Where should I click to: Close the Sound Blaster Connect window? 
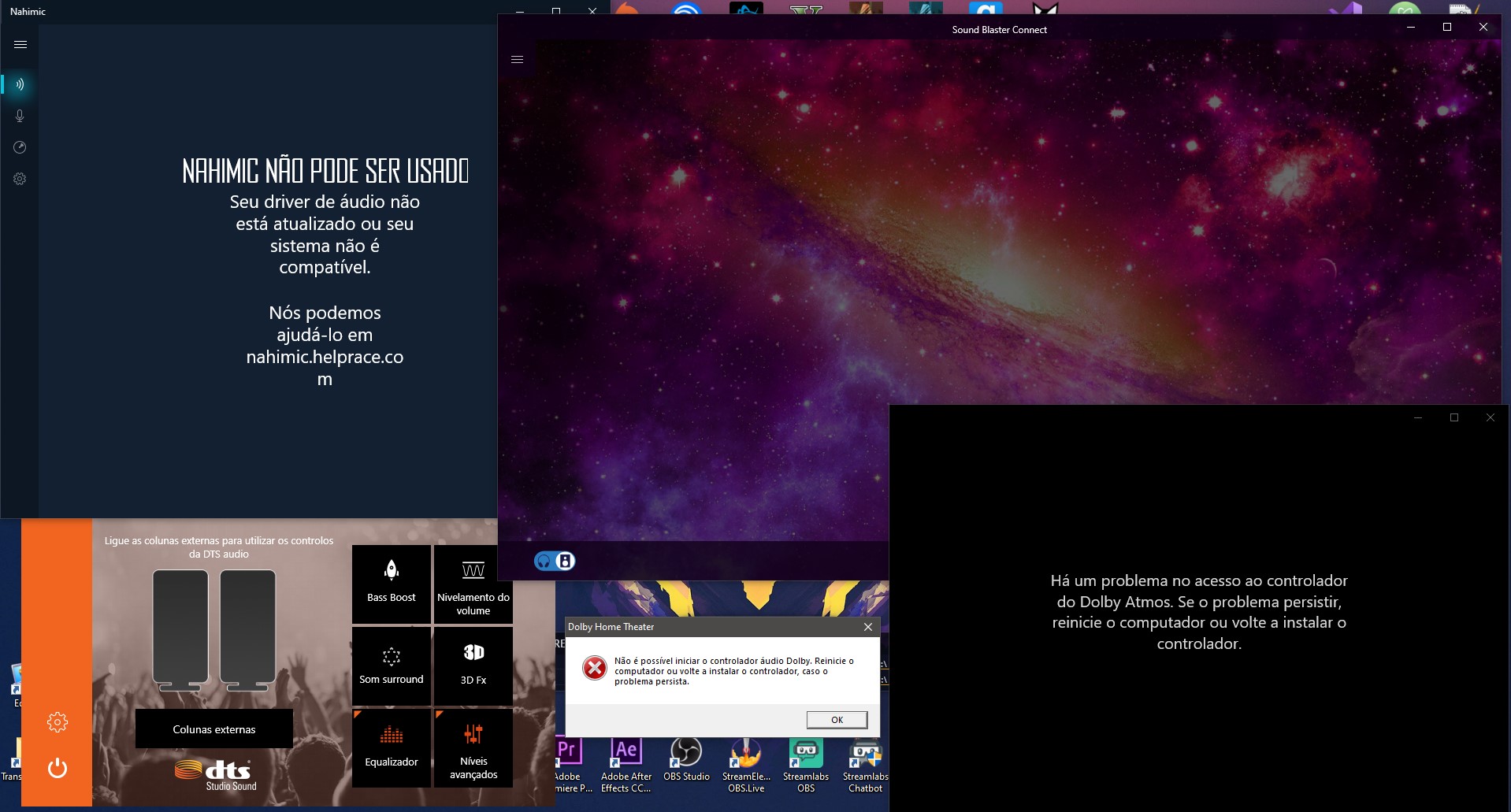click(x=1483, y=27)
